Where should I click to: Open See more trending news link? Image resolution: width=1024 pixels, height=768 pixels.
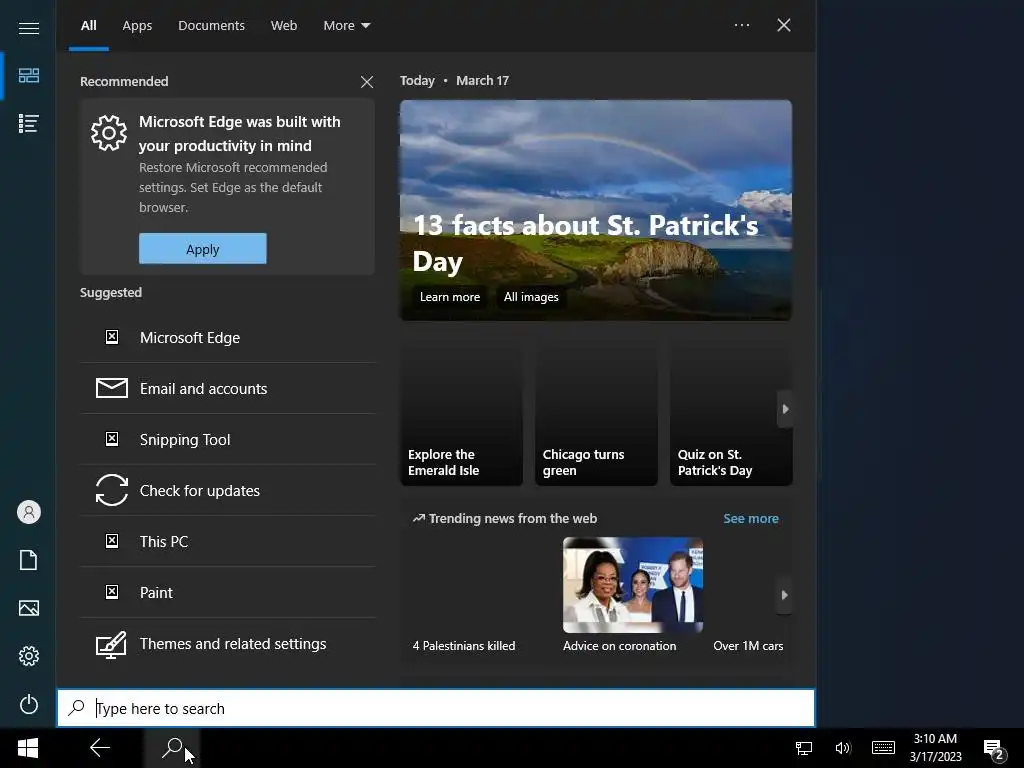point(751,519)
